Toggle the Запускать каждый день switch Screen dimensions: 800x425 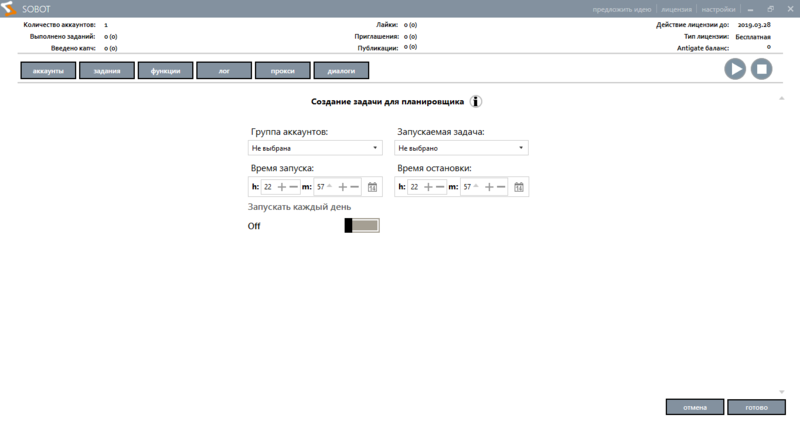(362, 226)
